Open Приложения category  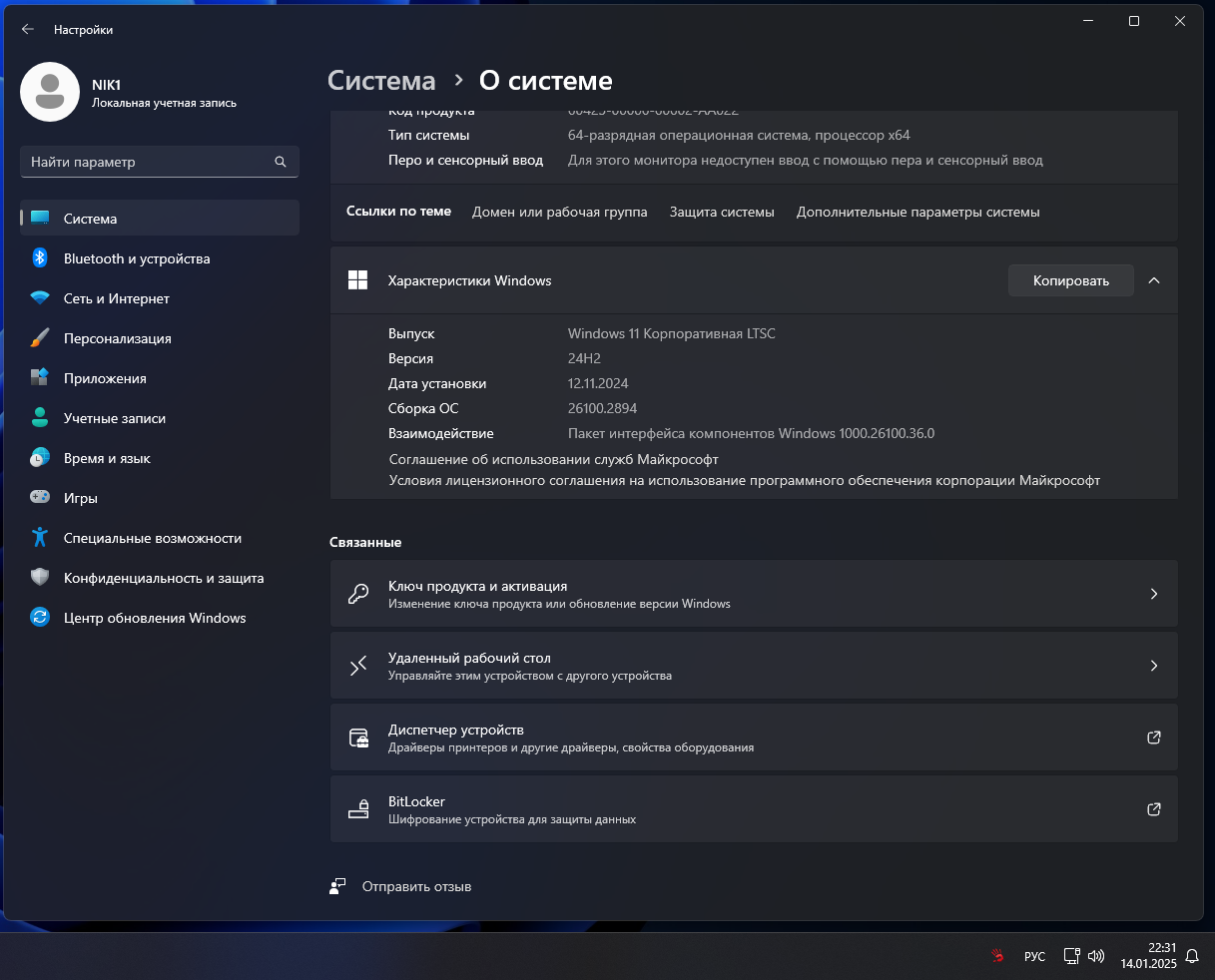160,377
